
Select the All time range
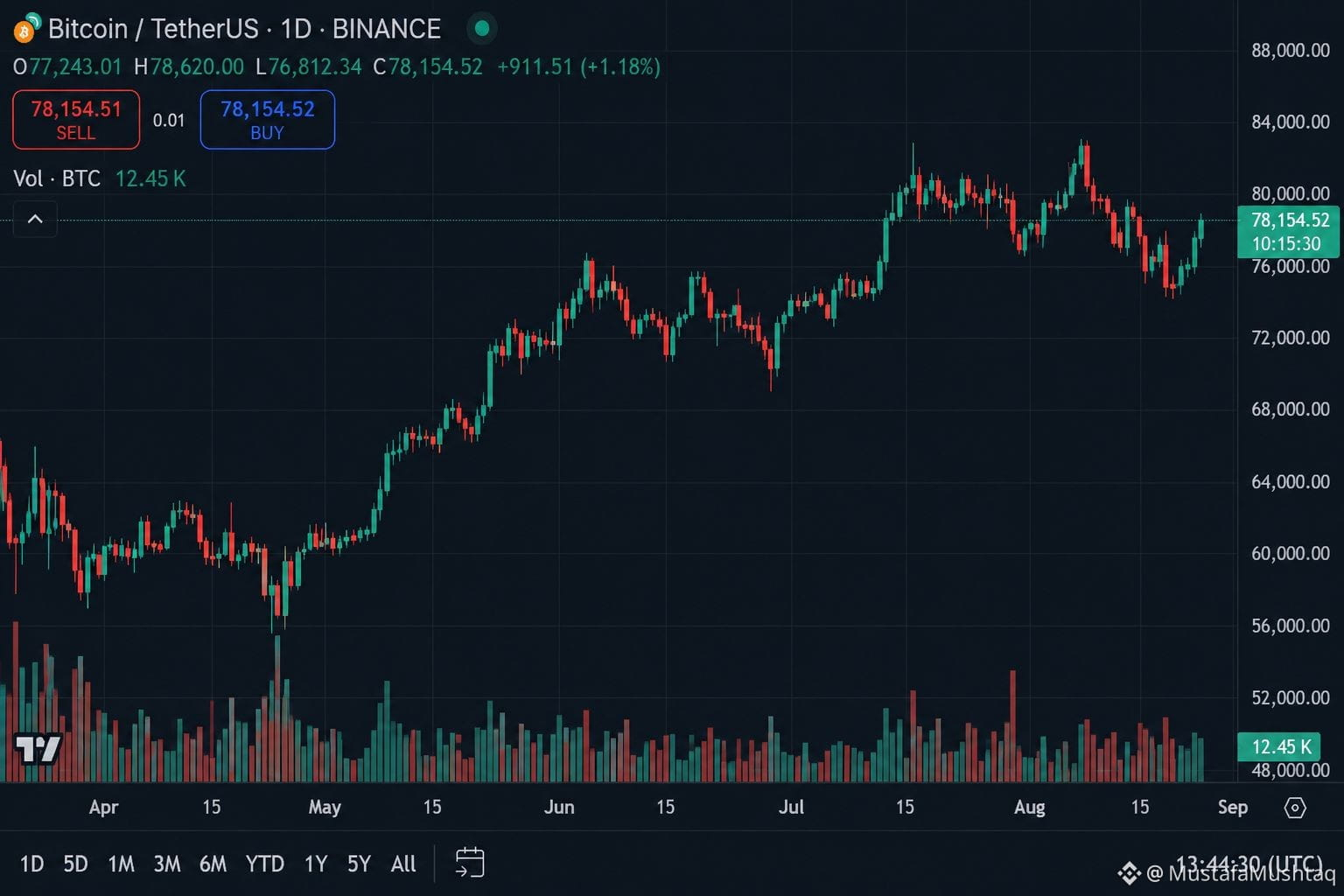pyautogui.click(x=403, y=864)
